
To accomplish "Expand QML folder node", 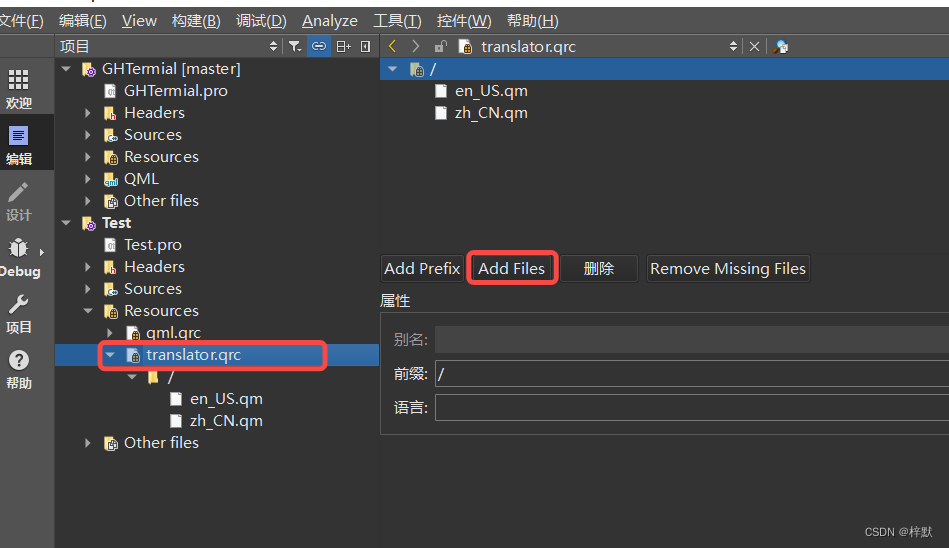I will click(88, 179).
